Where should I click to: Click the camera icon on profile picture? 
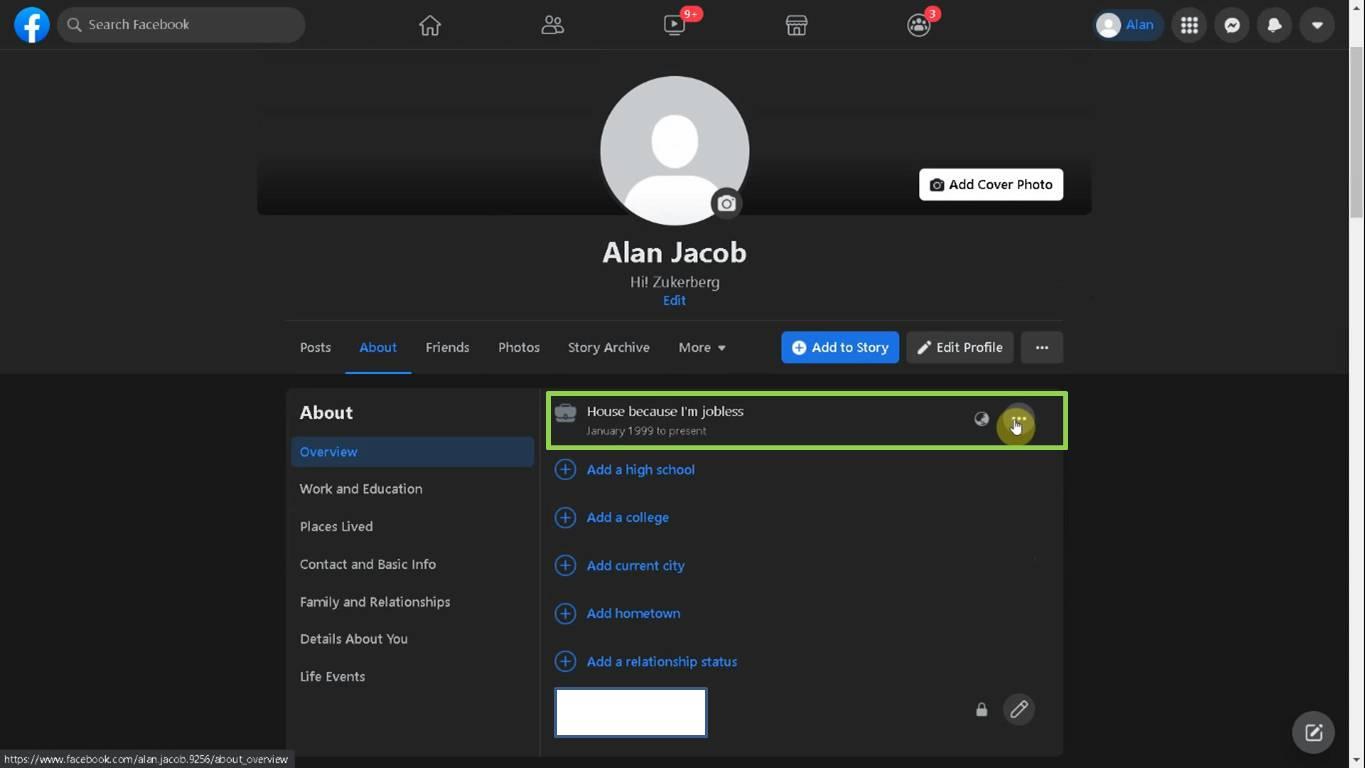727,203
